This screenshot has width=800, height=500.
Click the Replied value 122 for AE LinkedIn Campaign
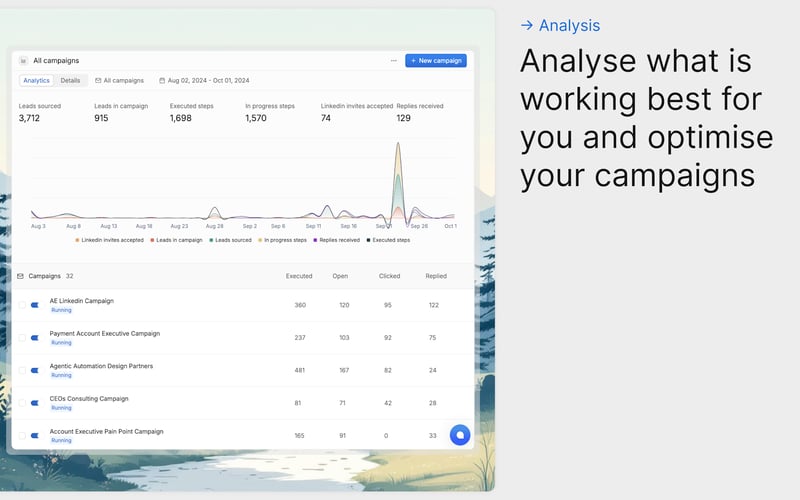point(434,305)
